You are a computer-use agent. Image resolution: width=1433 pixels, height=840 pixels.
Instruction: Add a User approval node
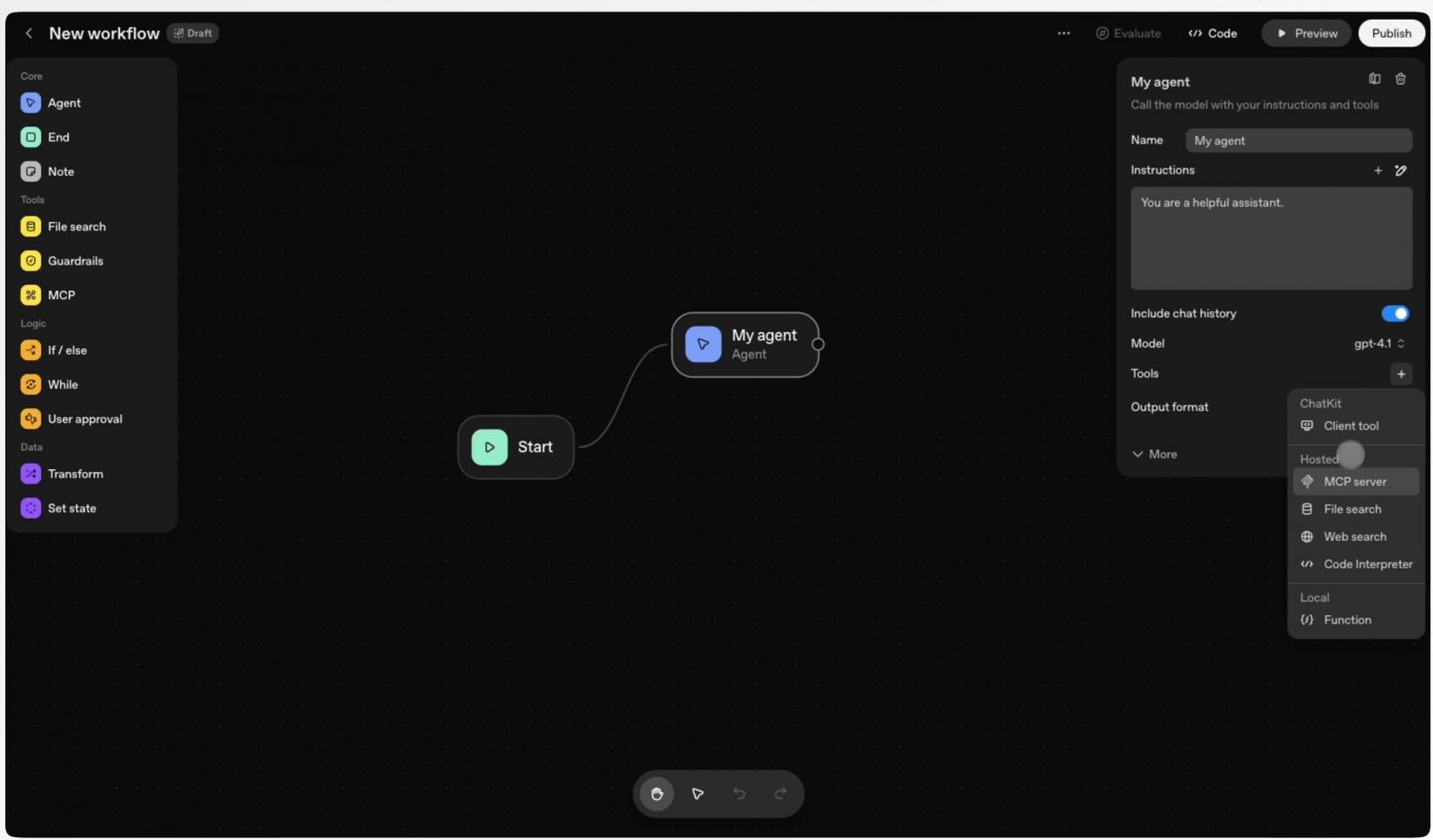(x=85, y=418)
